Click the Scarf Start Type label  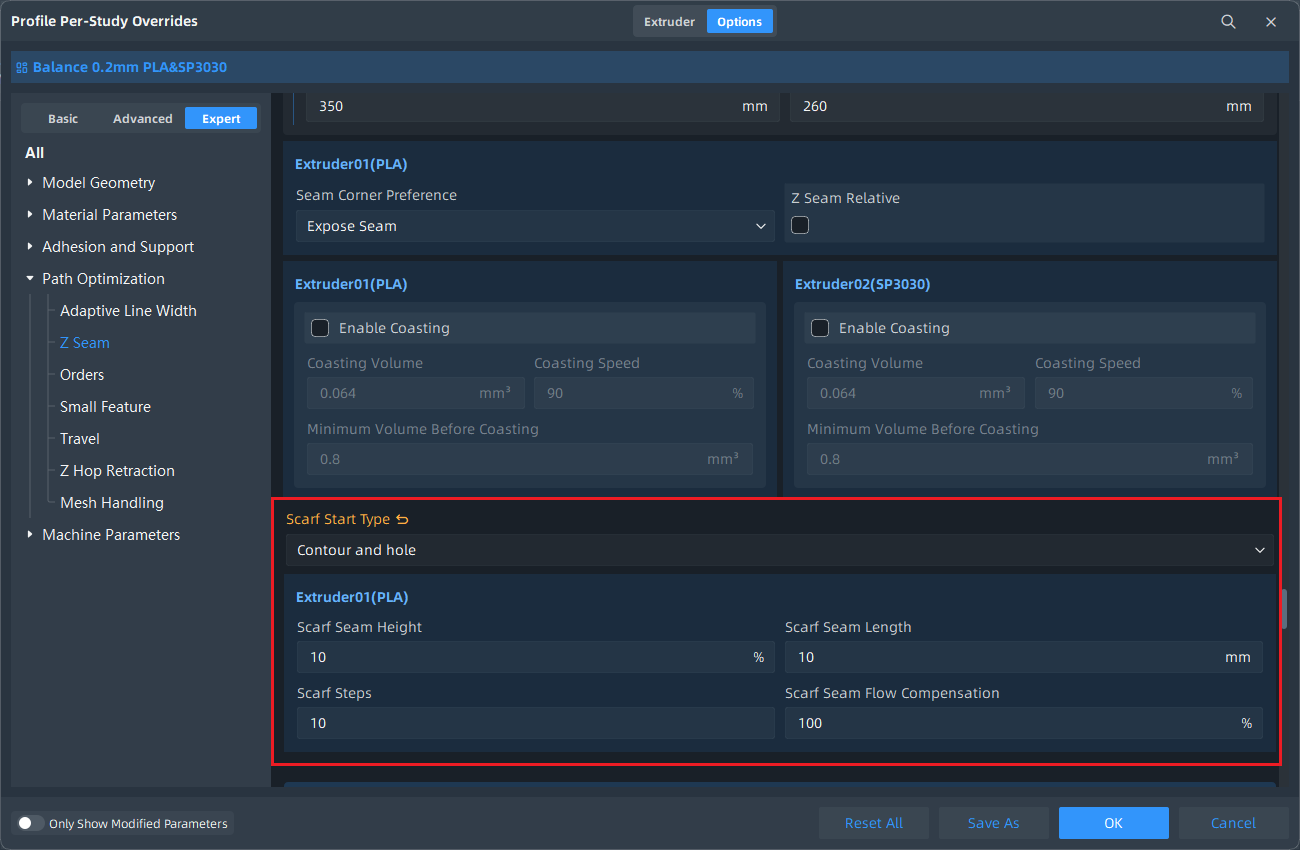[338, 519]
